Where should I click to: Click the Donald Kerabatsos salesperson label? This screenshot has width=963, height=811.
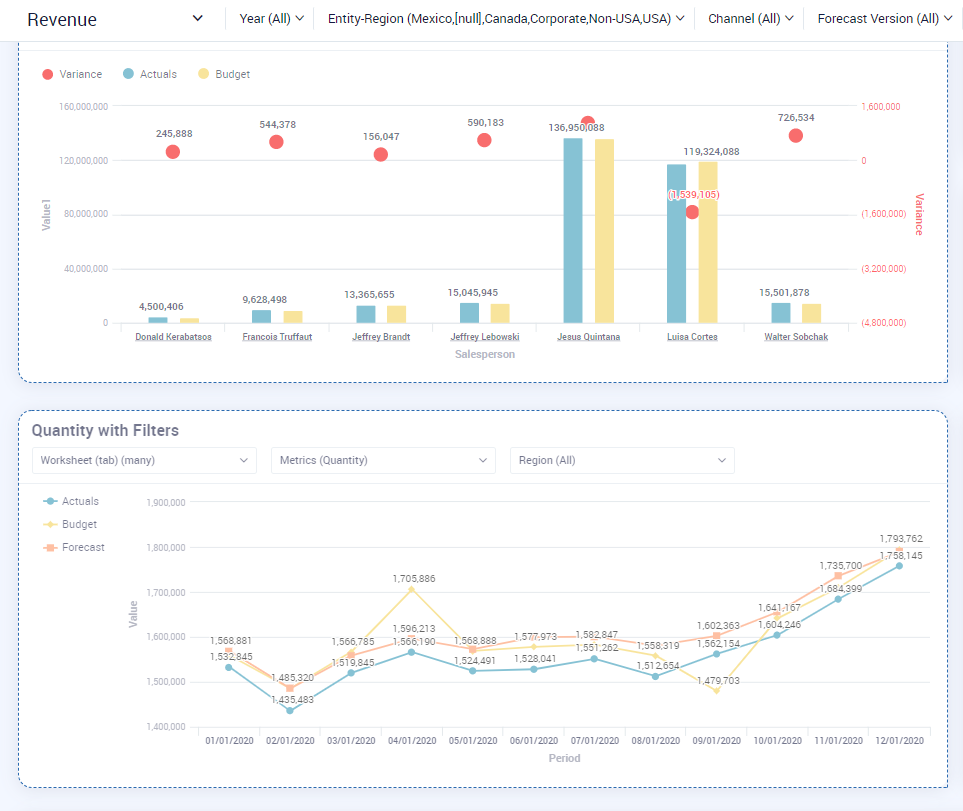[x=173, y=337]
